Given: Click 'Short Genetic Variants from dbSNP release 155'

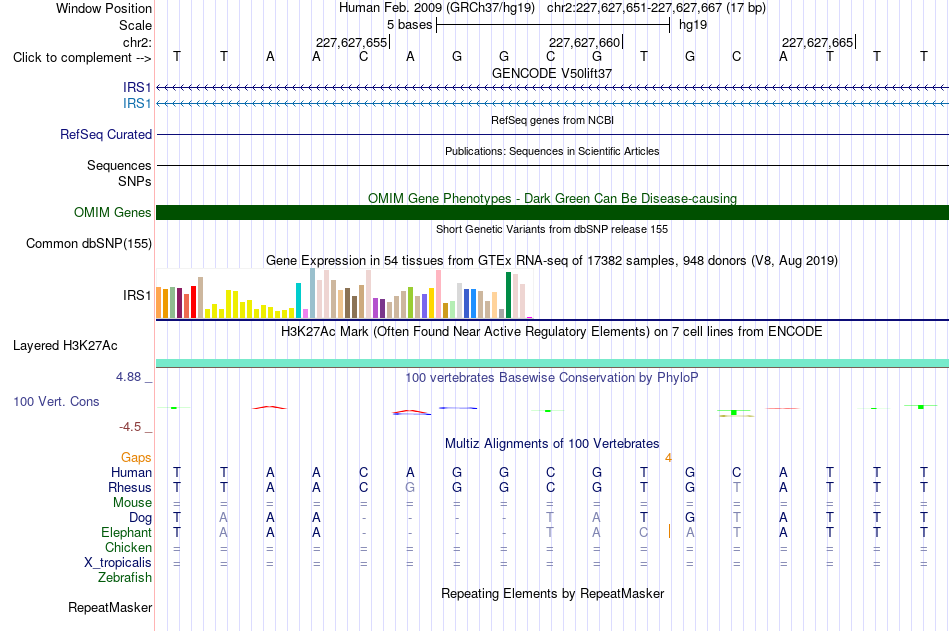Looking at the screenshot, I should 552,229.
